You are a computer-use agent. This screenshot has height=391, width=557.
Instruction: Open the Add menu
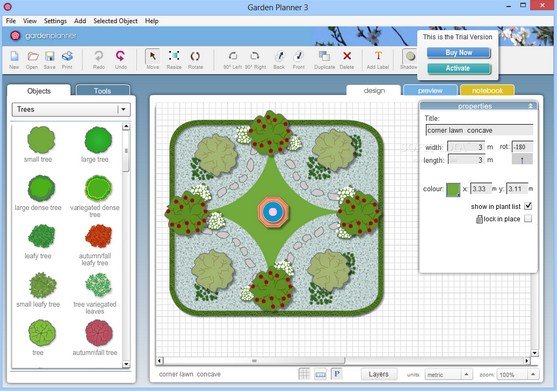[80, 21]
